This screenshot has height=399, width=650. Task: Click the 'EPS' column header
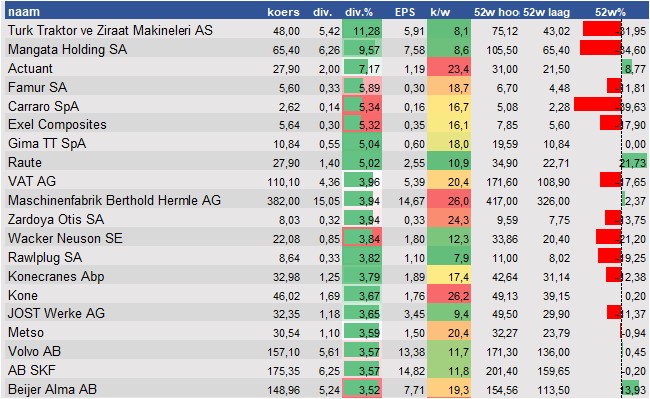pos(405,12)
